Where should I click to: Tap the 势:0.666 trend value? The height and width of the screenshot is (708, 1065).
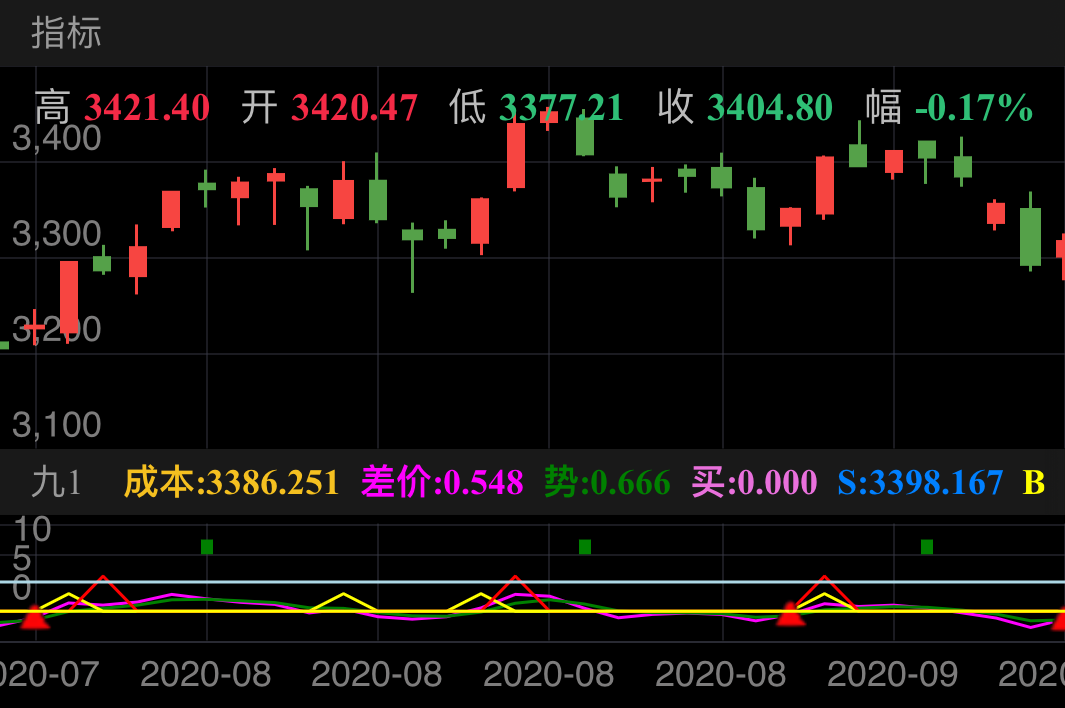(x=607, y=483)
